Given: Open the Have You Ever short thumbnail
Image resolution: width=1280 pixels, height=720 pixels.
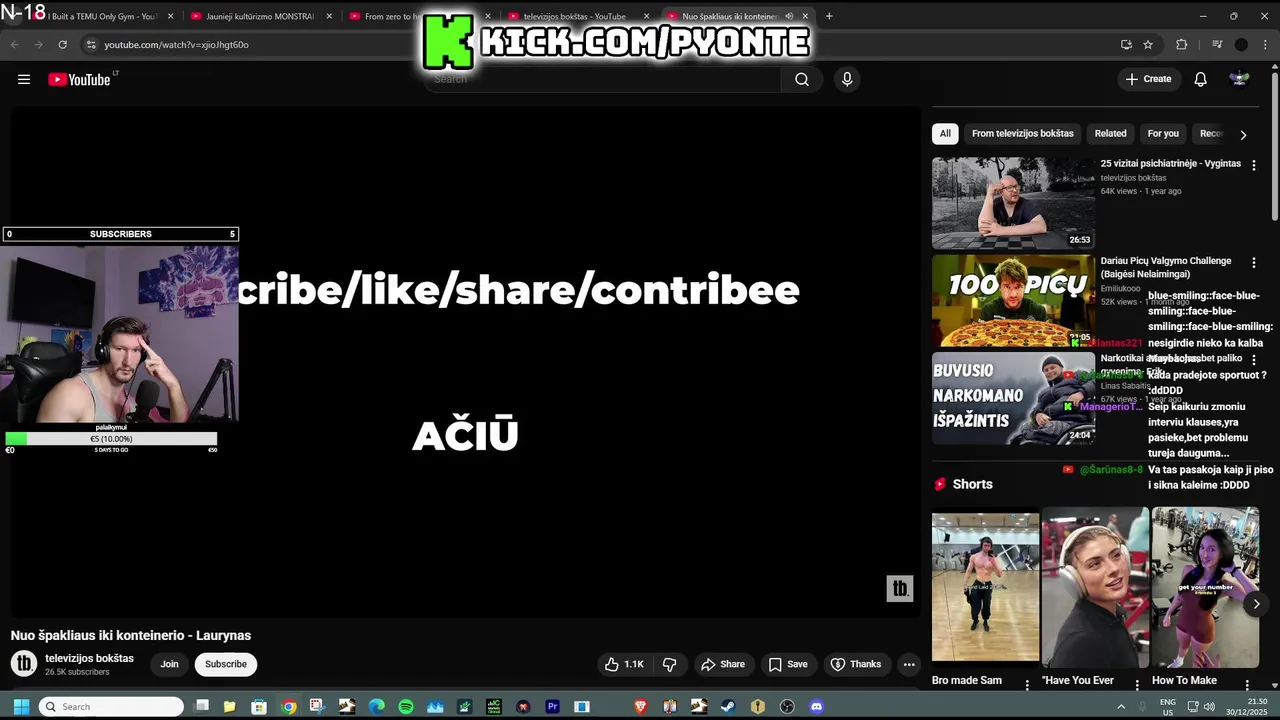Looking at the screenshot, I should (1095, 588).
